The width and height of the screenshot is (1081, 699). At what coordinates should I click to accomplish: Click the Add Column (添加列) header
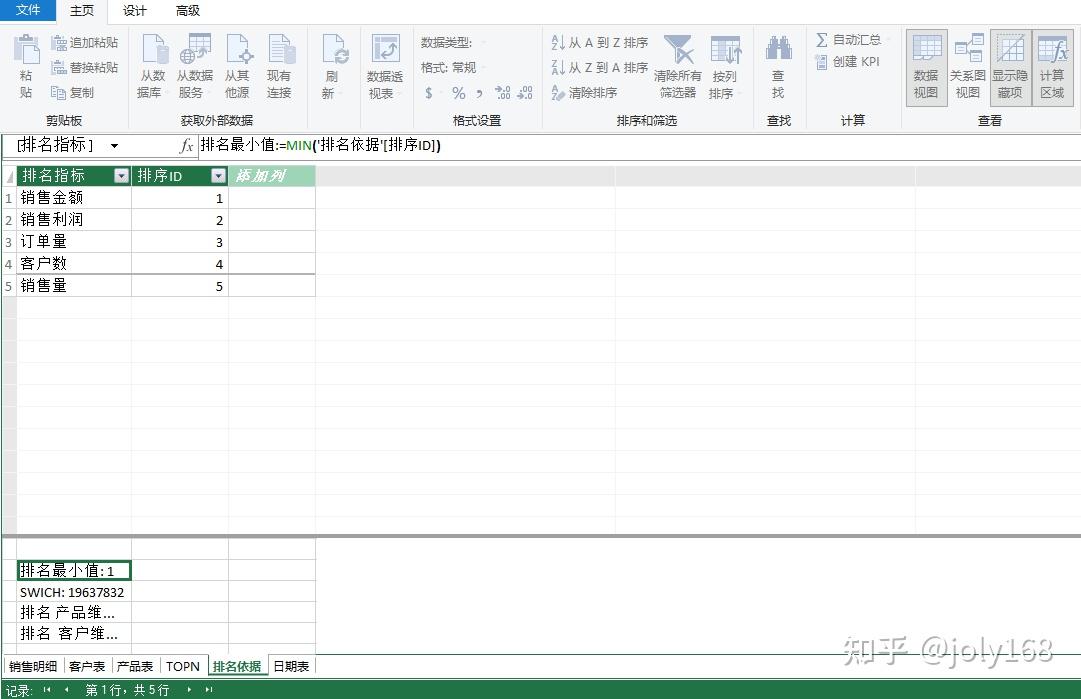point(272,176)
